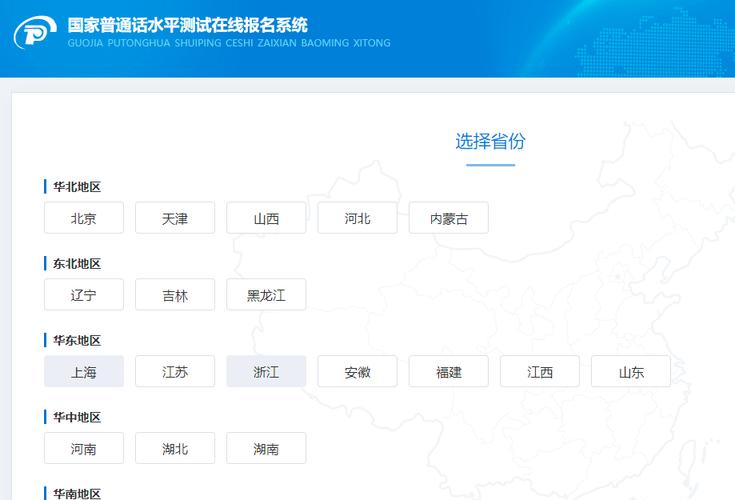Select 辽宁 province
Image resolution: width=735 pixels, height=500 pixels.
point(84,295)
